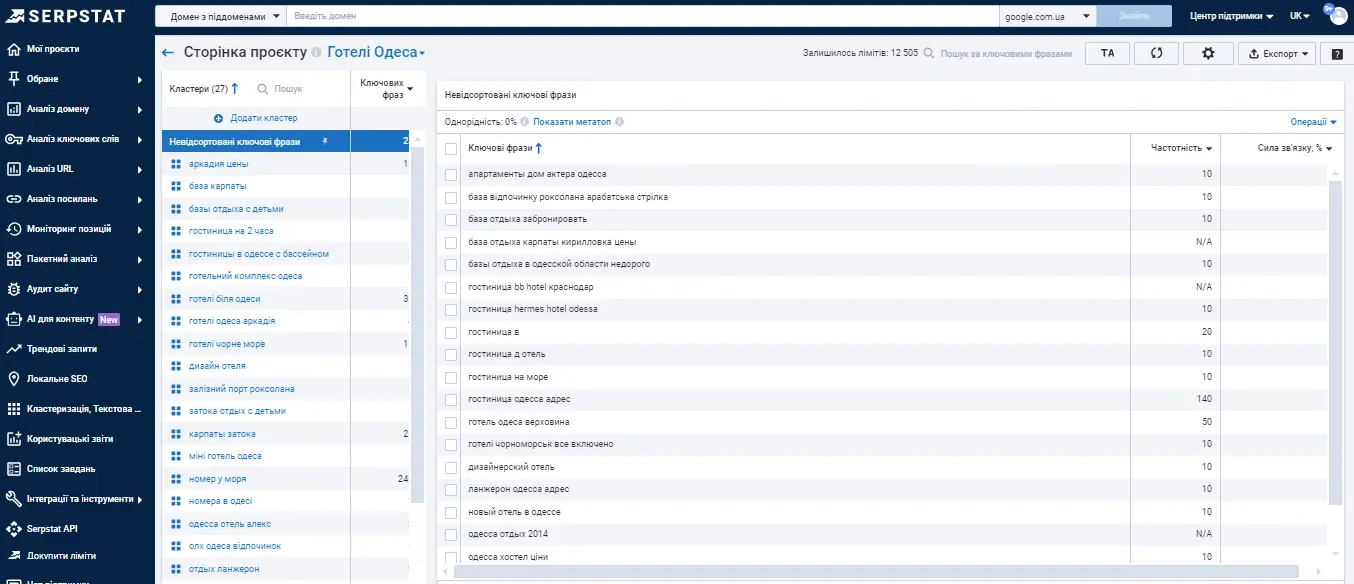Click cluster icon of аркадия цены
Image resolution: width=1354 pixels, height=584 pixels.
tap(176, 164)
